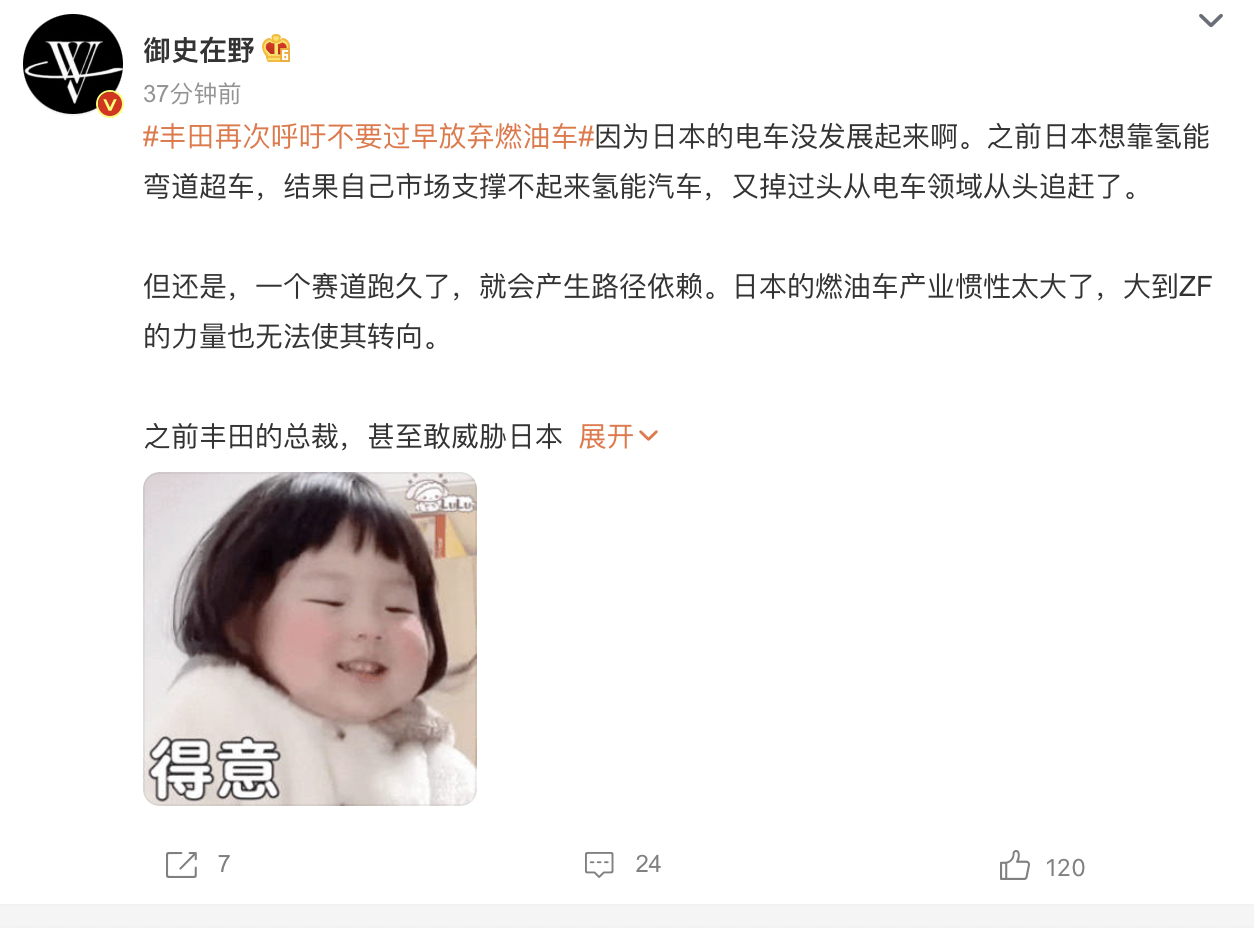This screenshot has height=930, width=1254.
Task: Open the 丰田再次呼吁不要过早放弃燃油车 hashtag topic
Action: pos(369,138)
